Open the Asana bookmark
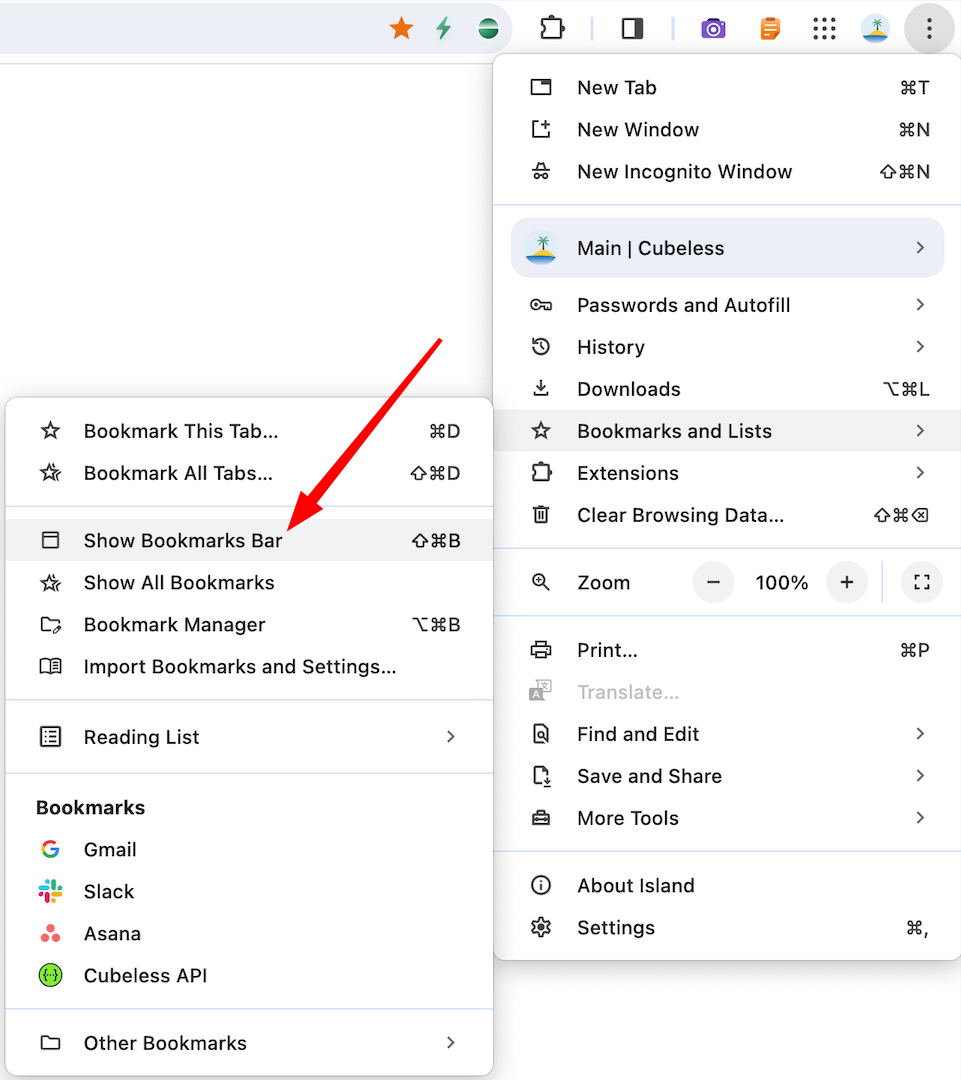 [249, 933]
